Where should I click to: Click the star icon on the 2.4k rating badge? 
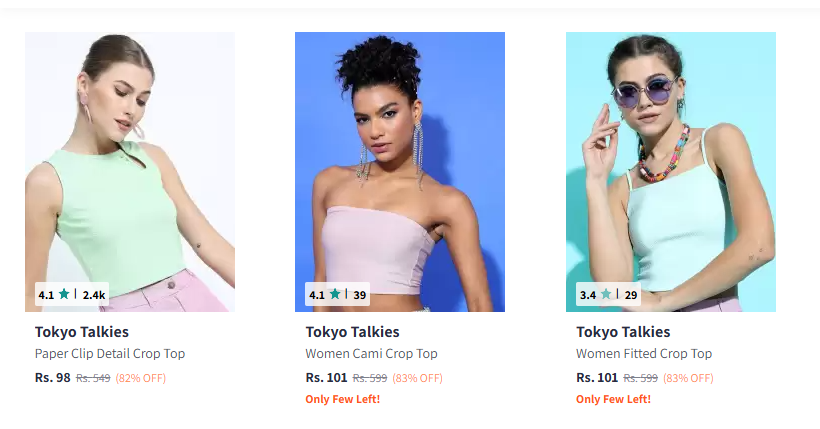click(64, 294)
